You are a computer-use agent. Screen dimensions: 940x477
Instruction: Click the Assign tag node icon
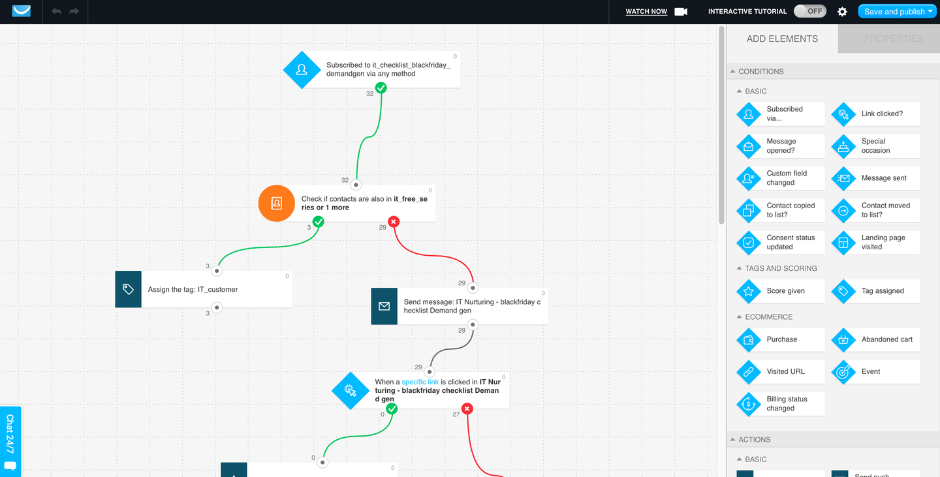tap(128, 289)
